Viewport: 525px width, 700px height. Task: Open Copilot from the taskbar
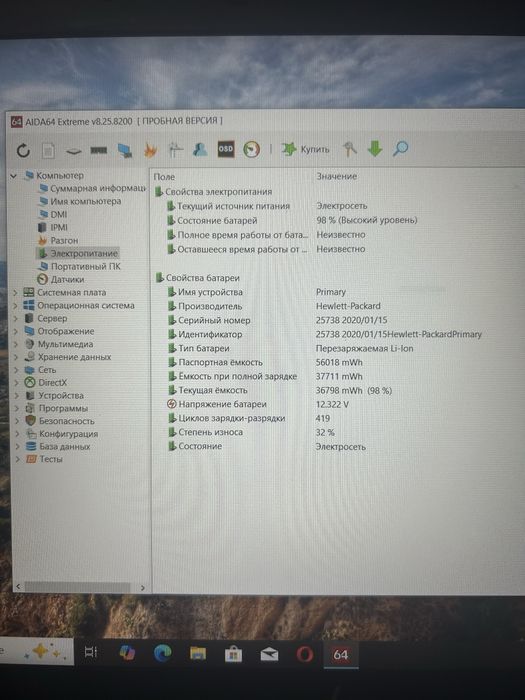point(127,653)
